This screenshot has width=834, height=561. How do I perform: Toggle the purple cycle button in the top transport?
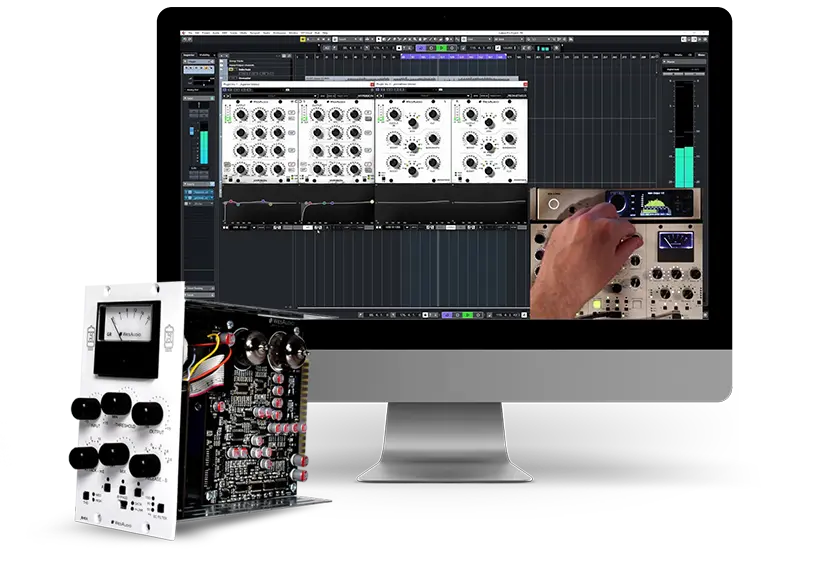click(421, 48)
